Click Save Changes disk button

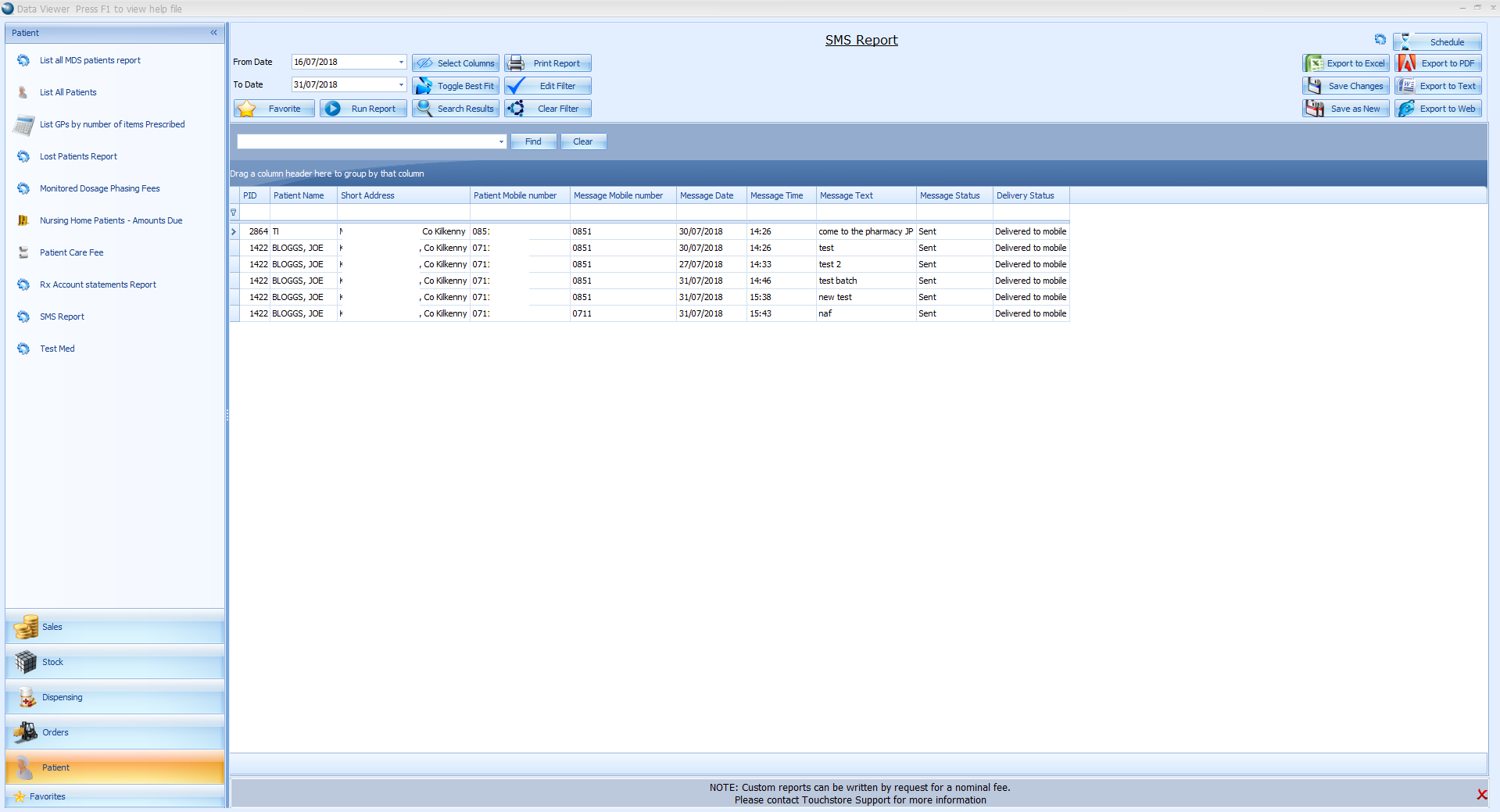coord(1346,86)
